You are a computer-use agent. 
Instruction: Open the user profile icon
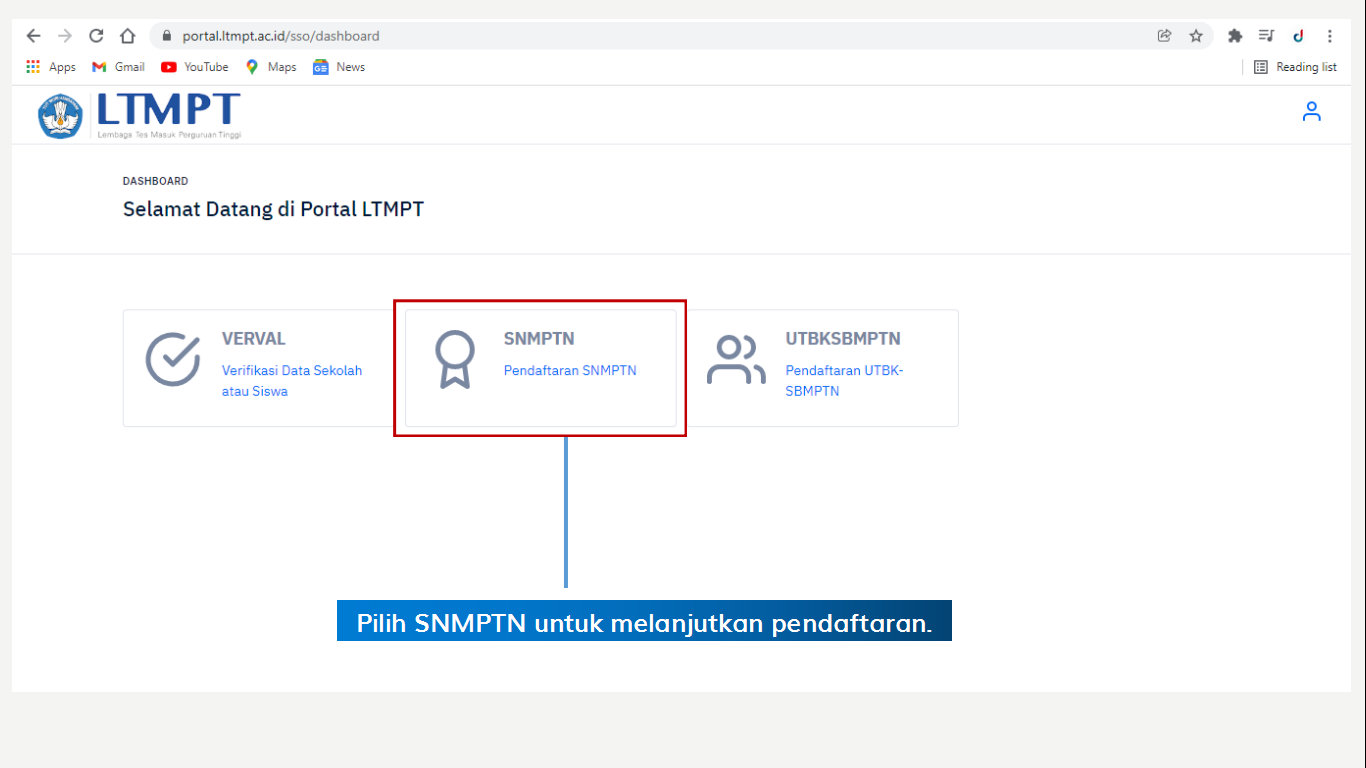click(x=1312, y=112)
